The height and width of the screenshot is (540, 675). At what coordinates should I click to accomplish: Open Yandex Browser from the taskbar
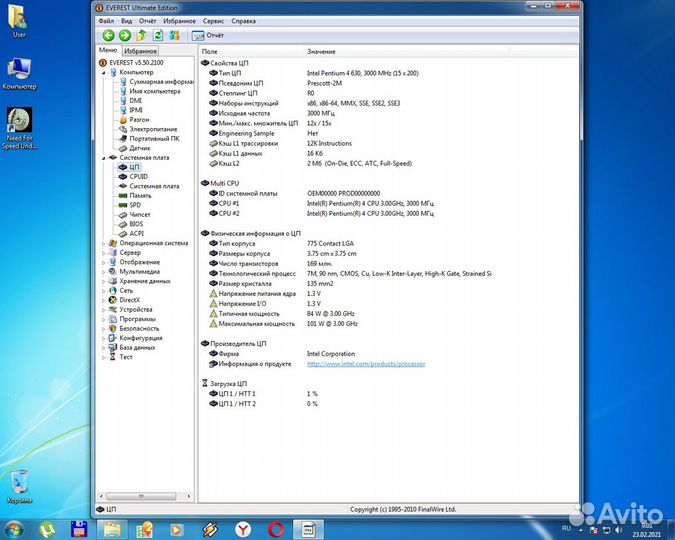pos(243,530)
